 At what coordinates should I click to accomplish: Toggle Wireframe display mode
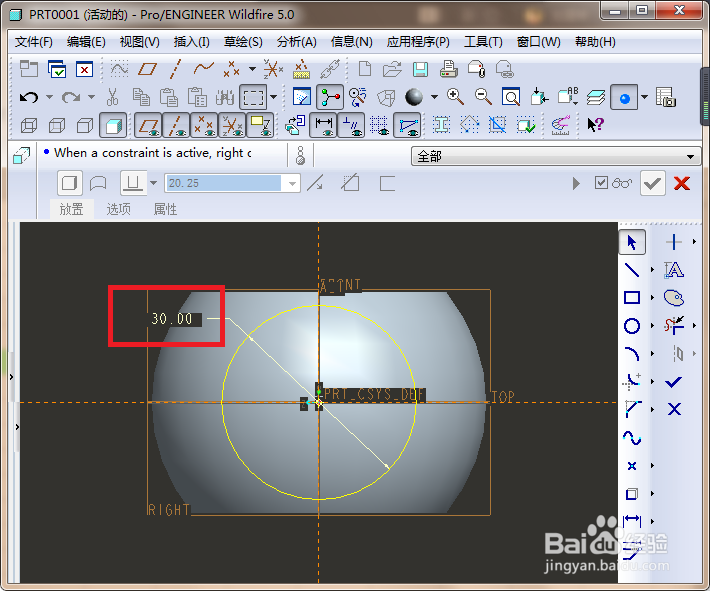coord(29,125)
